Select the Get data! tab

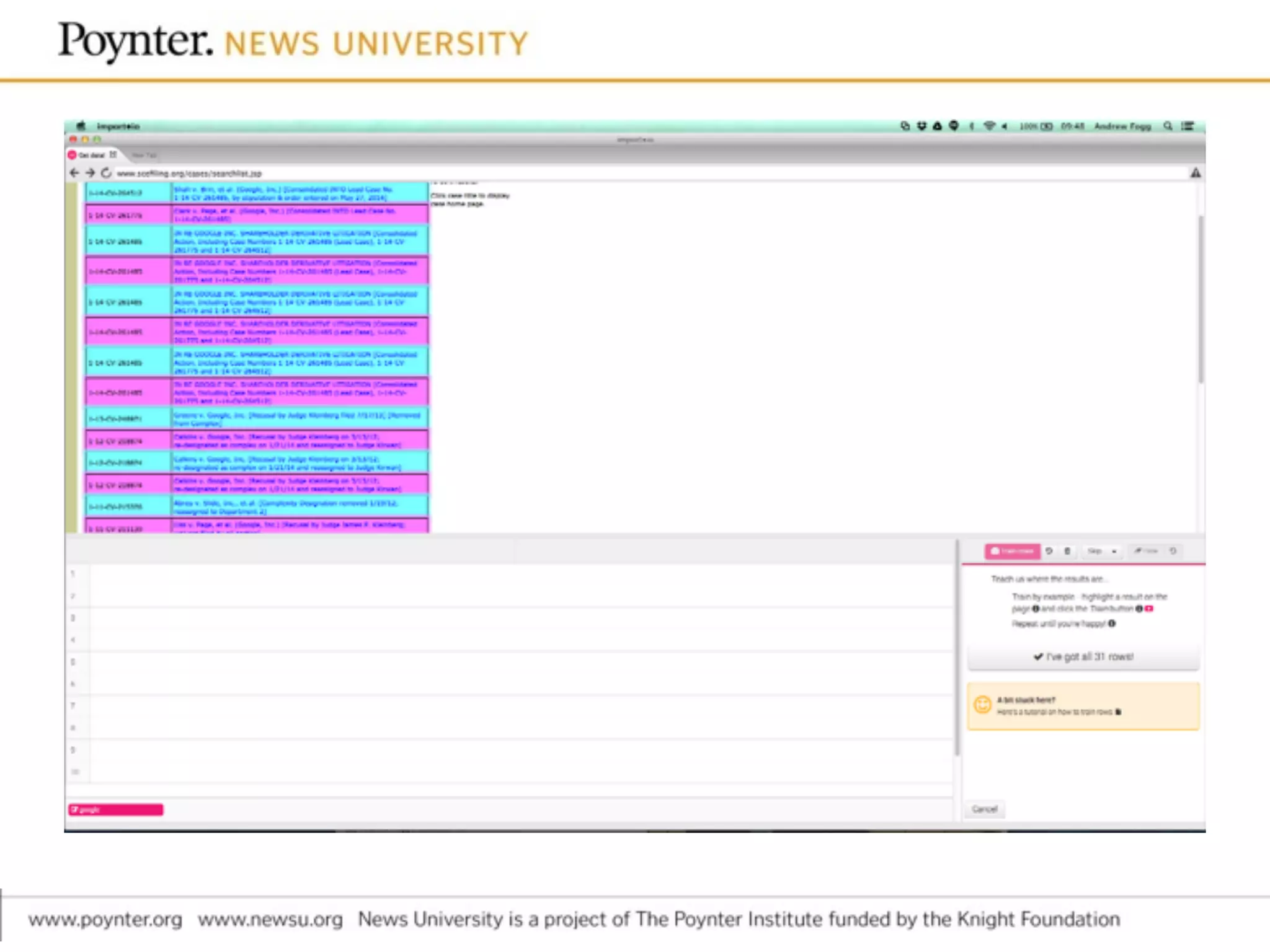[x=92, y=155]
